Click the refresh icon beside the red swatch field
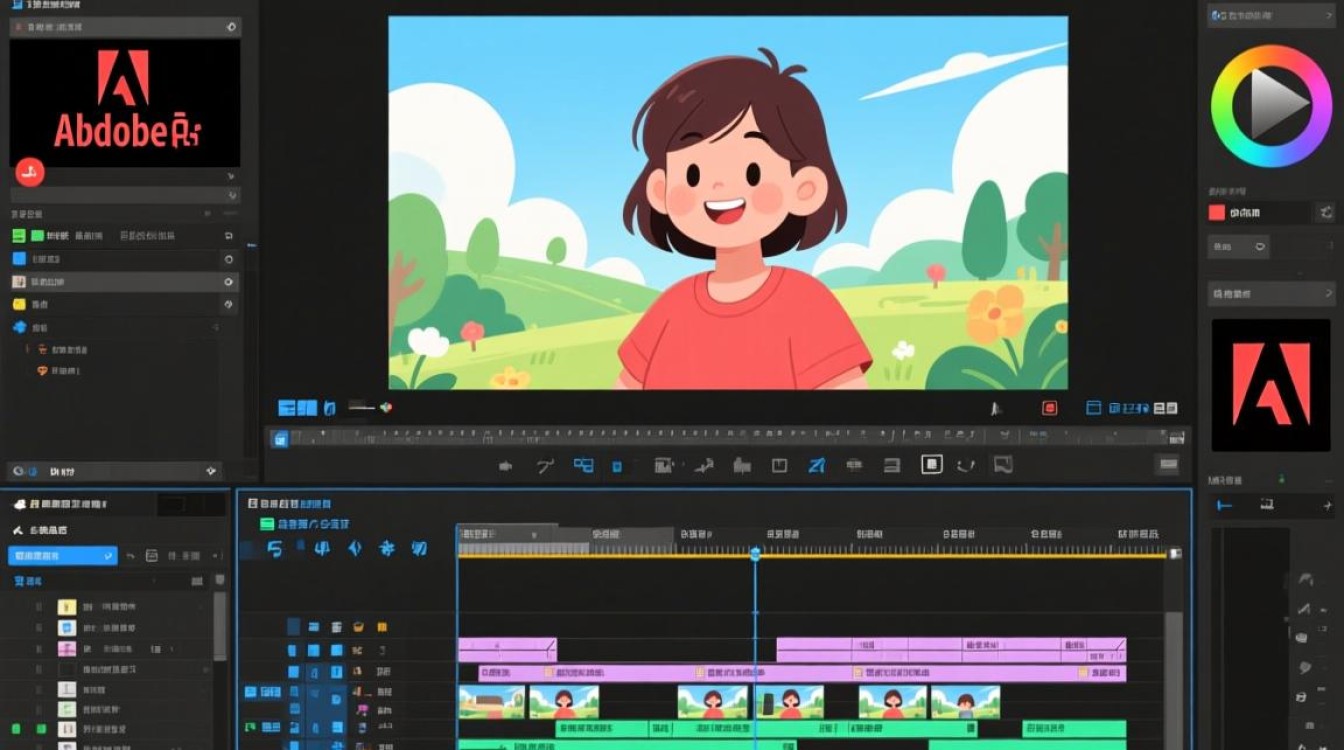The width and height of the screenshot is (1344, 750). 1326,212
